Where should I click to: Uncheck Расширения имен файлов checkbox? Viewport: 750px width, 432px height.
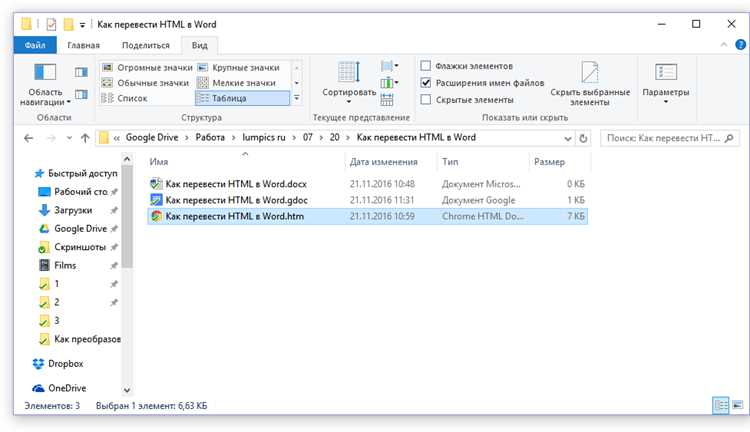[x=426, y=83]
